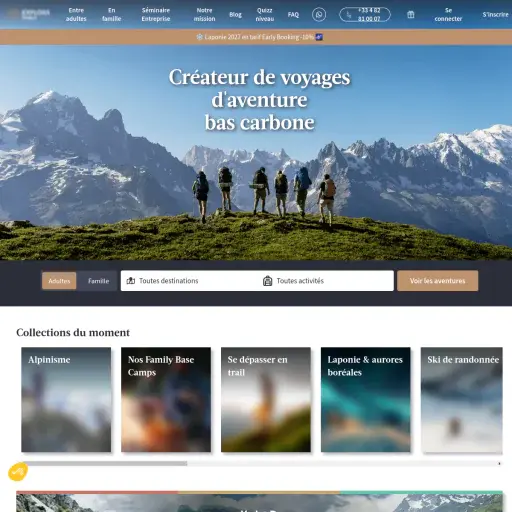Viewport: 512px width, 512px height.
Task: Click the collections horizontal scrollbar thumb
Action: [x=105, y=463]
